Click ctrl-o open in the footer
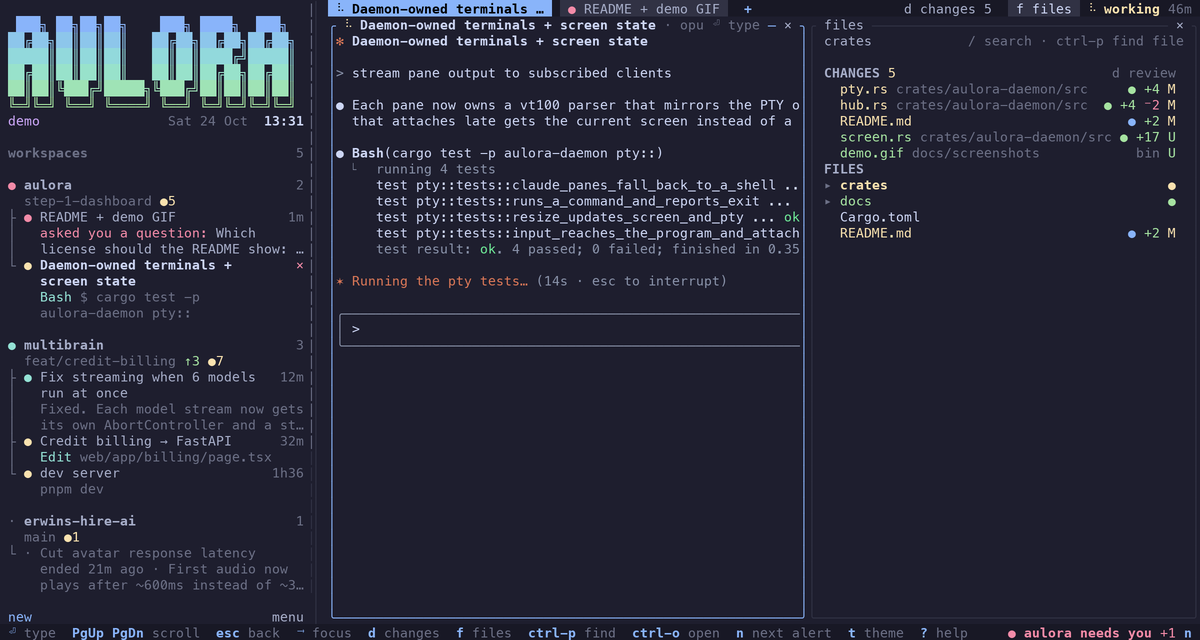 tap(676, 633)
